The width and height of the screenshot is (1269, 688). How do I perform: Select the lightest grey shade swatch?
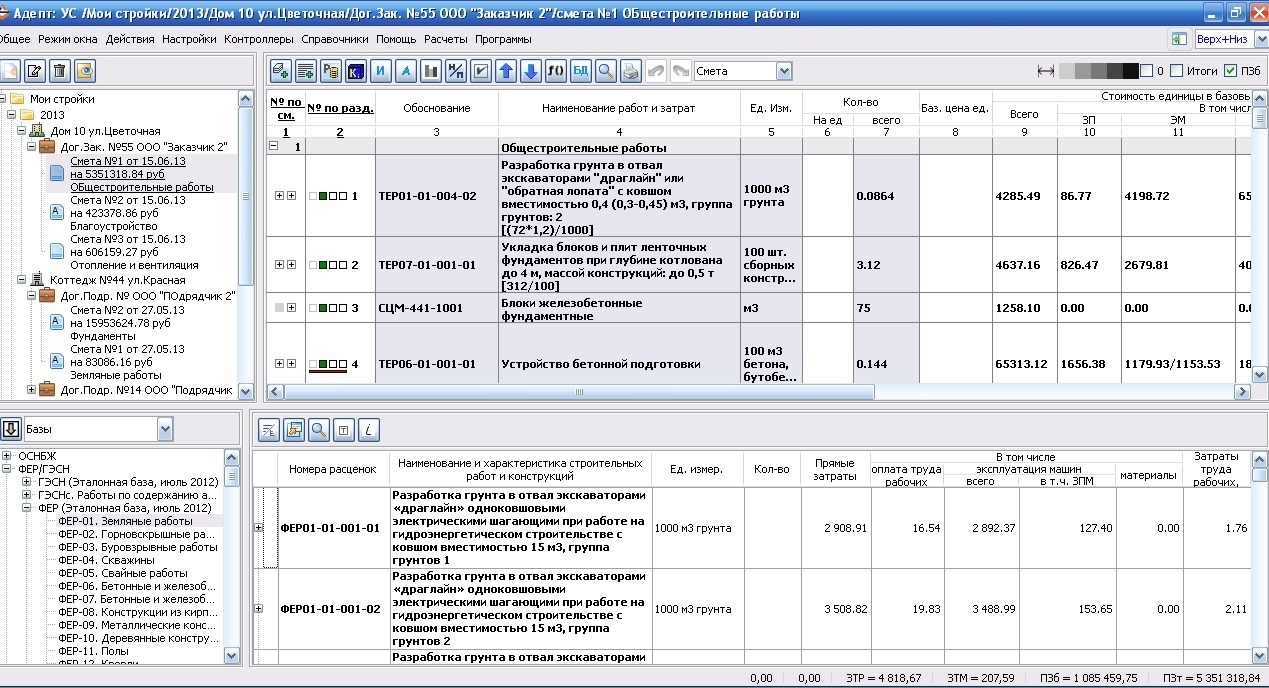tap(1066, 71)
